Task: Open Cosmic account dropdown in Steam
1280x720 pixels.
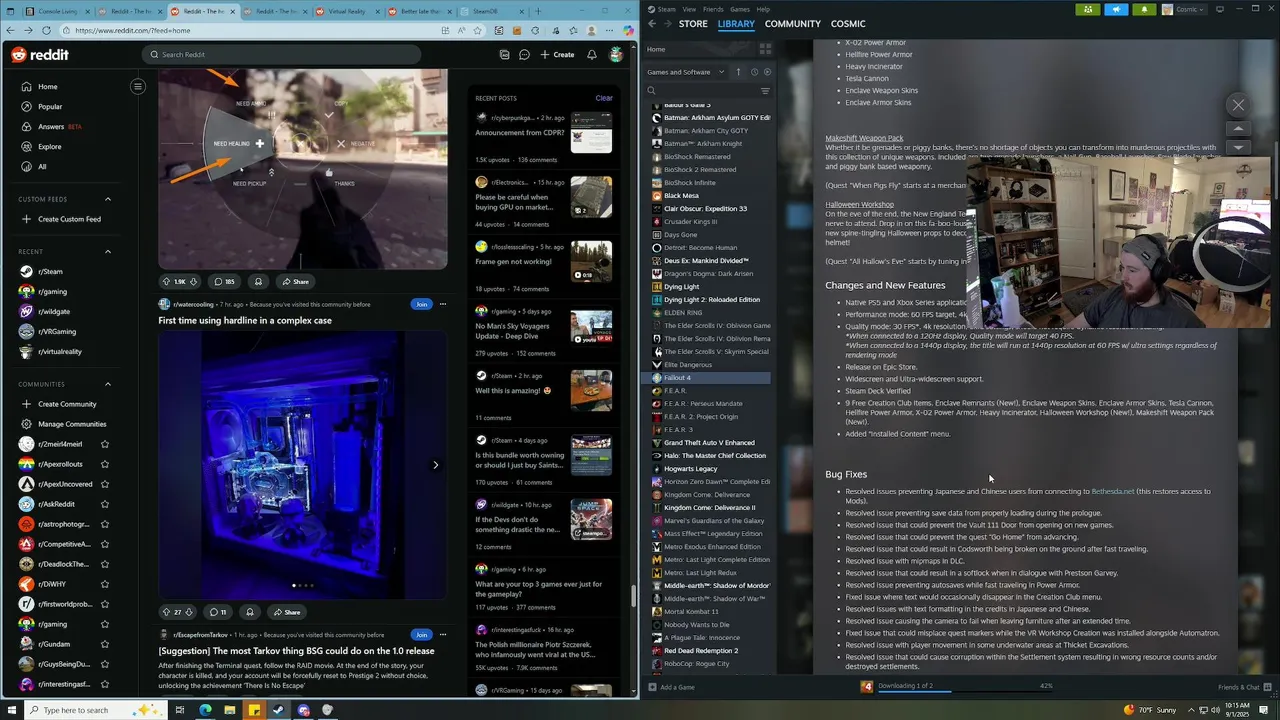Action: tap(1185, 9)
